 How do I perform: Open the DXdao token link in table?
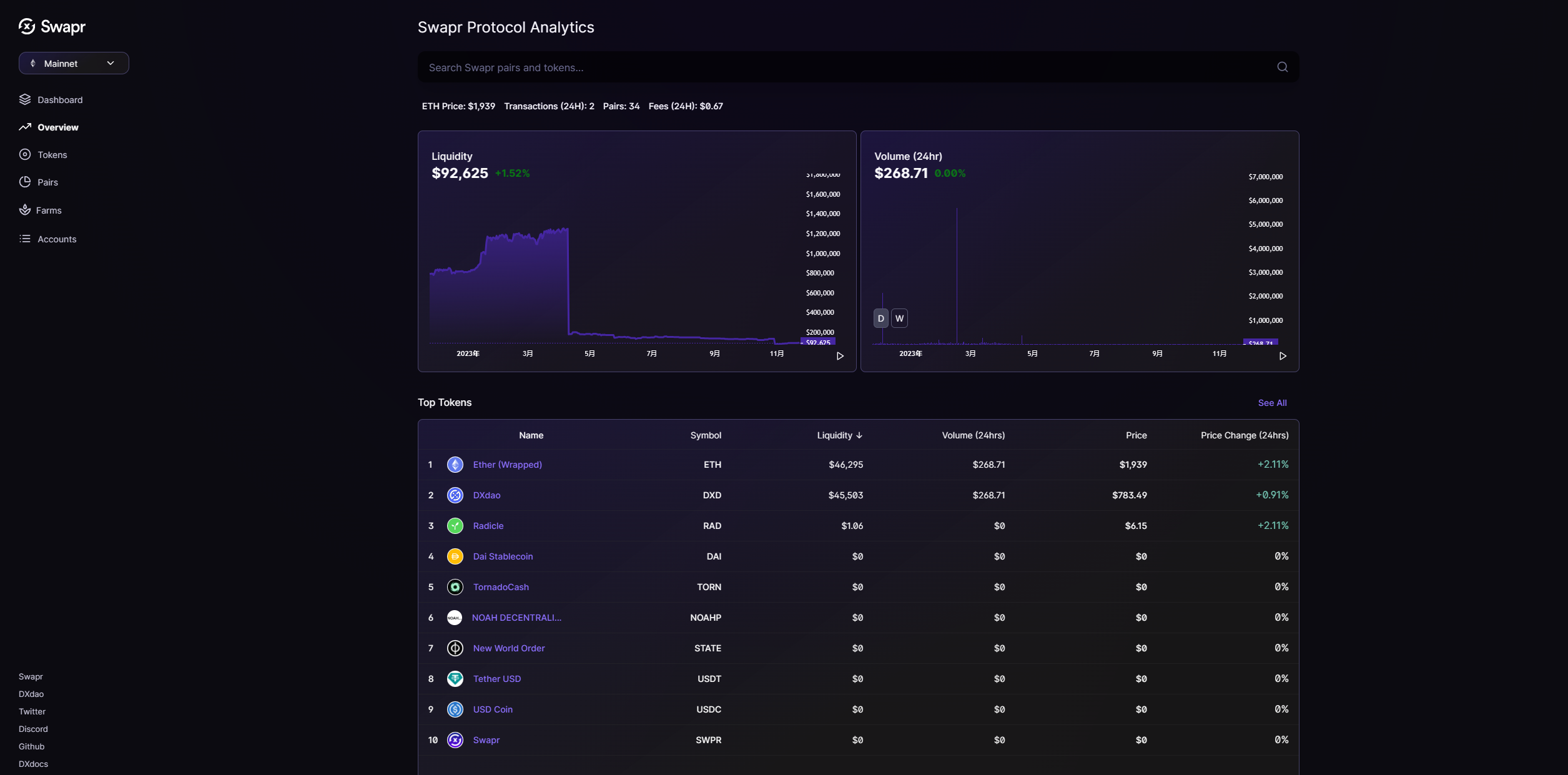[x=486, y=495]
